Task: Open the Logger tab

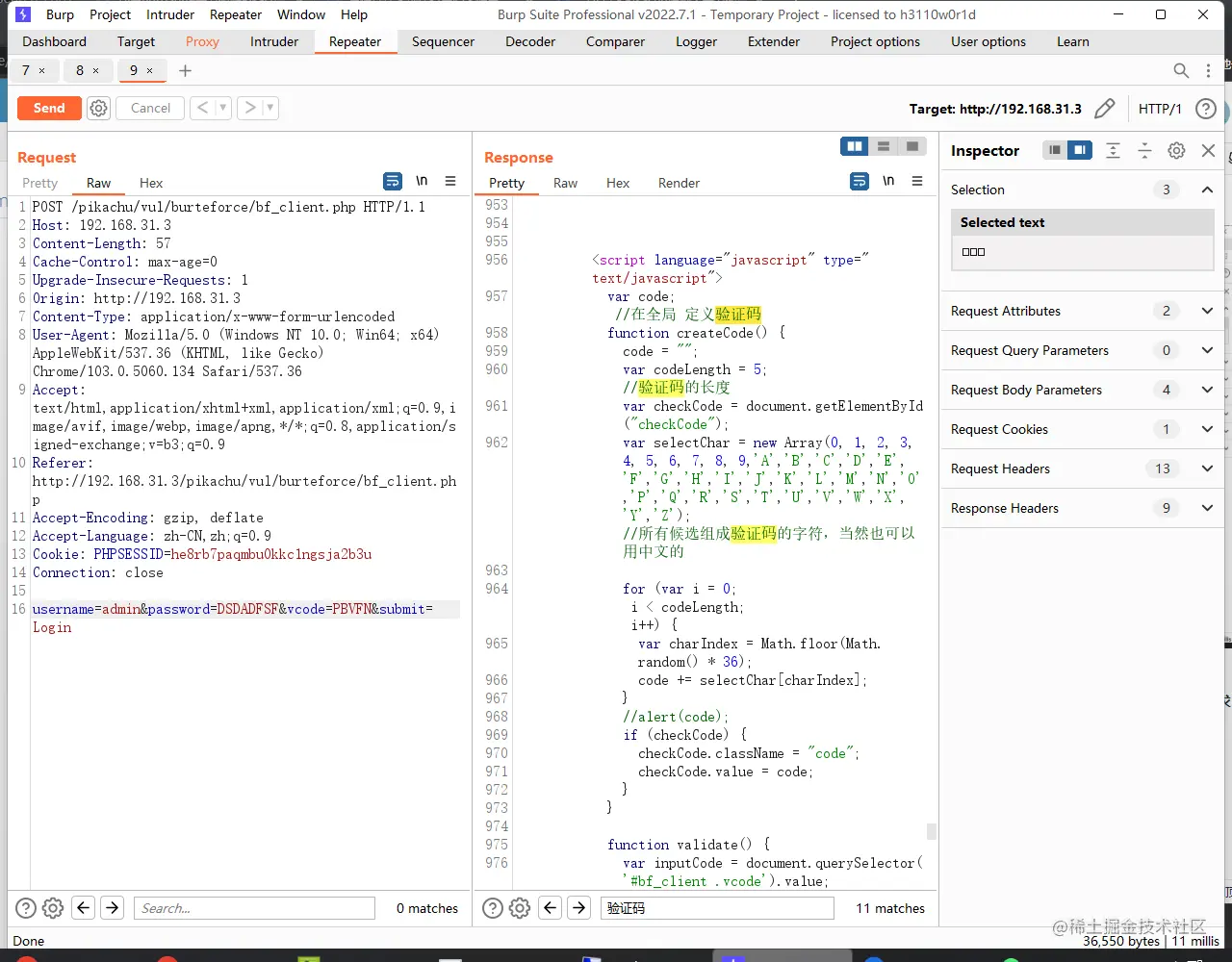Action: point(696,41)
